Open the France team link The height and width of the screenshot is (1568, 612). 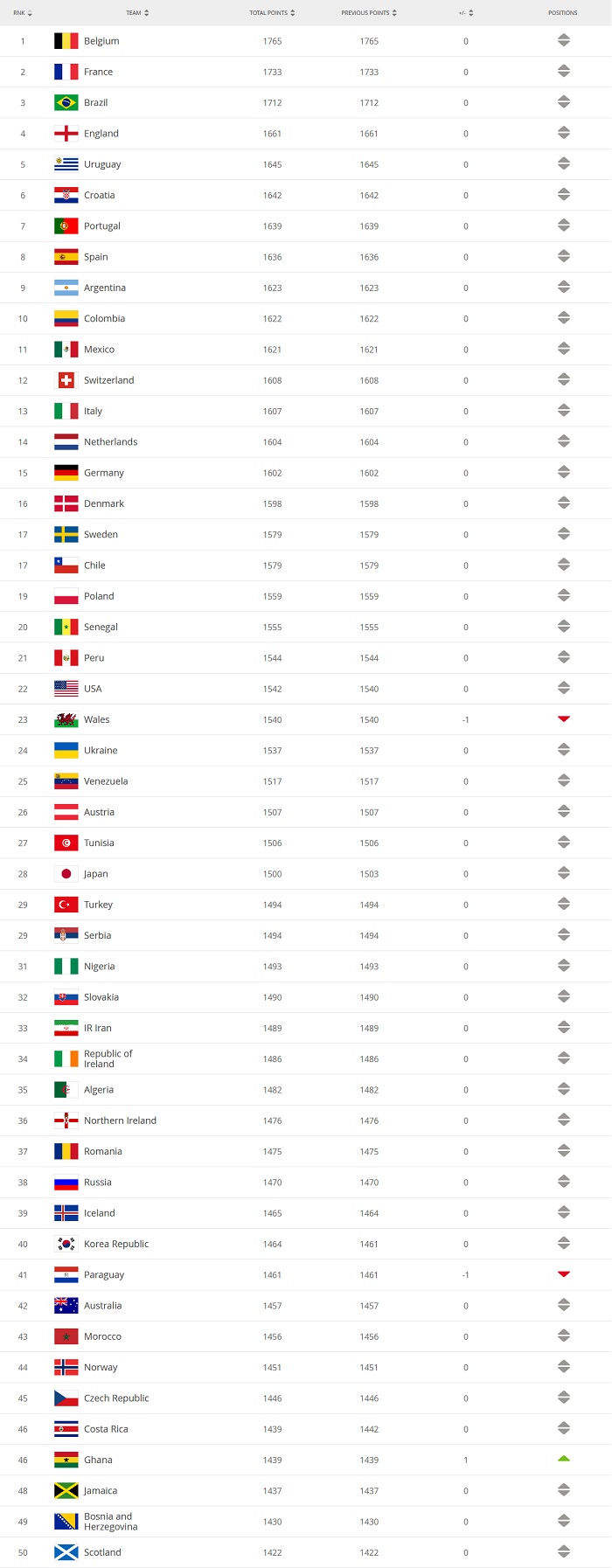98,72
